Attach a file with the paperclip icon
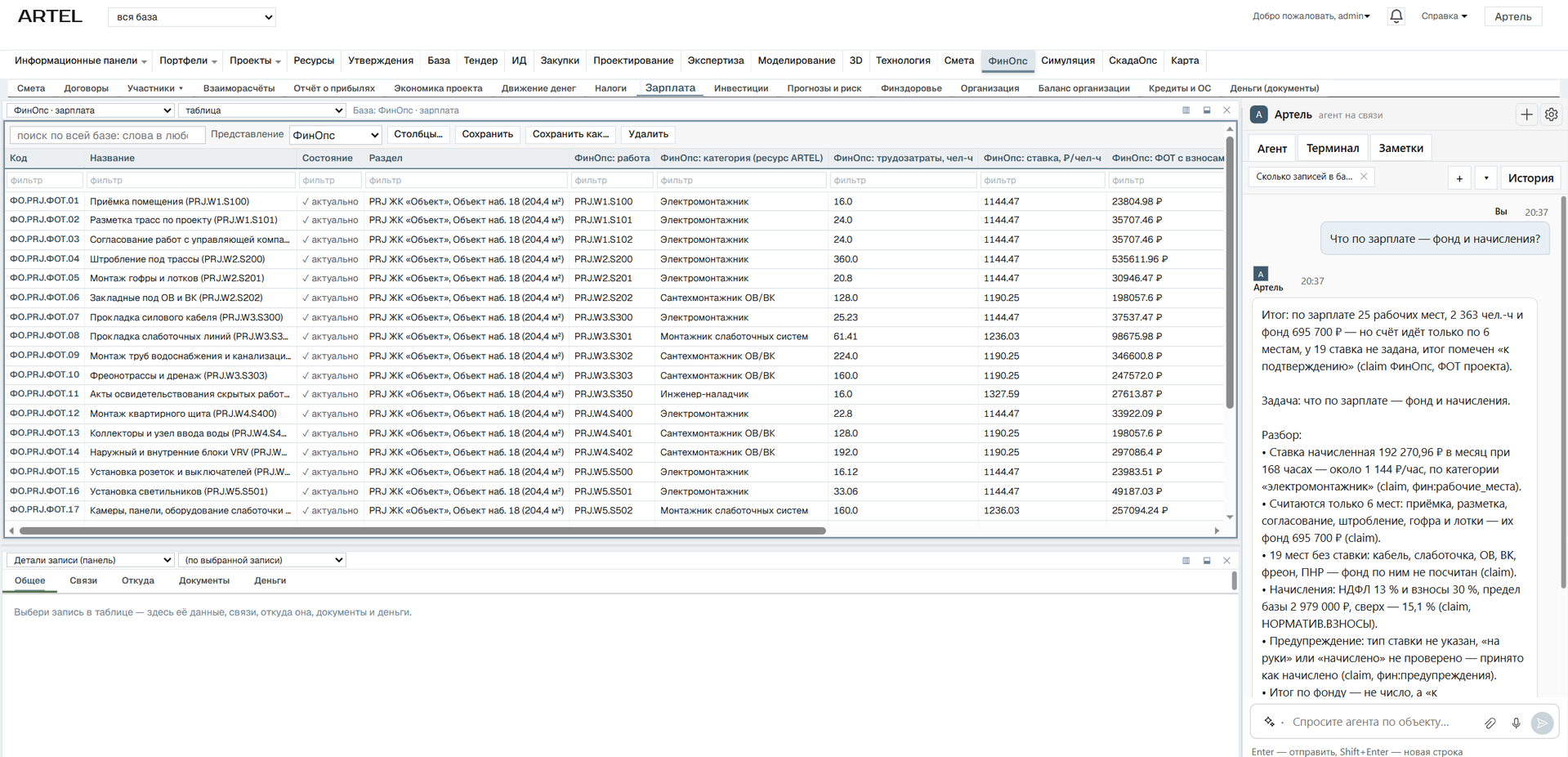This screenshot has width=1568, height=757. coord(1490,723)
